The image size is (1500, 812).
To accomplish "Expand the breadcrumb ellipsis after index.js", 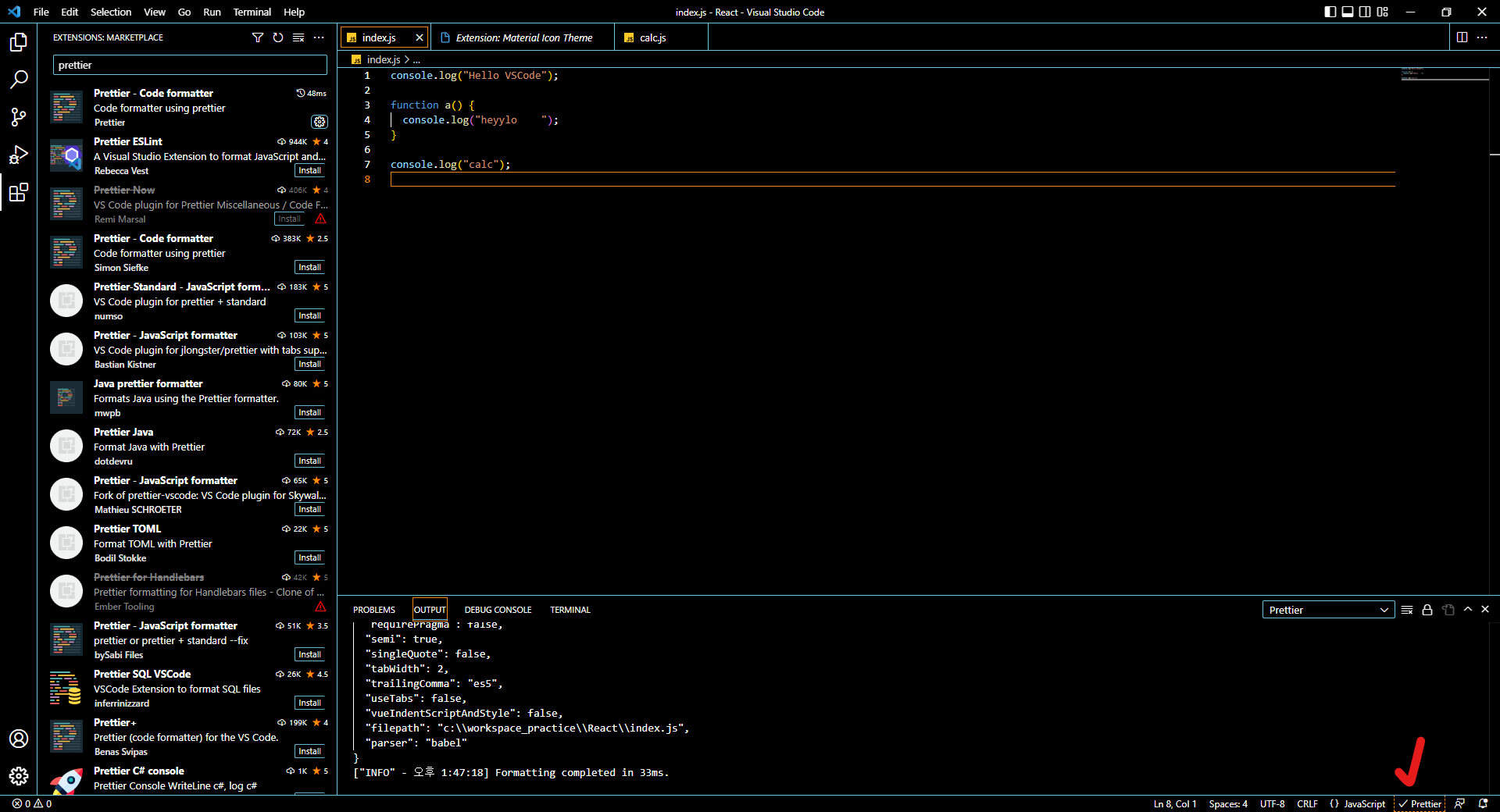I will pyautogui.click(x=416, y=60).
